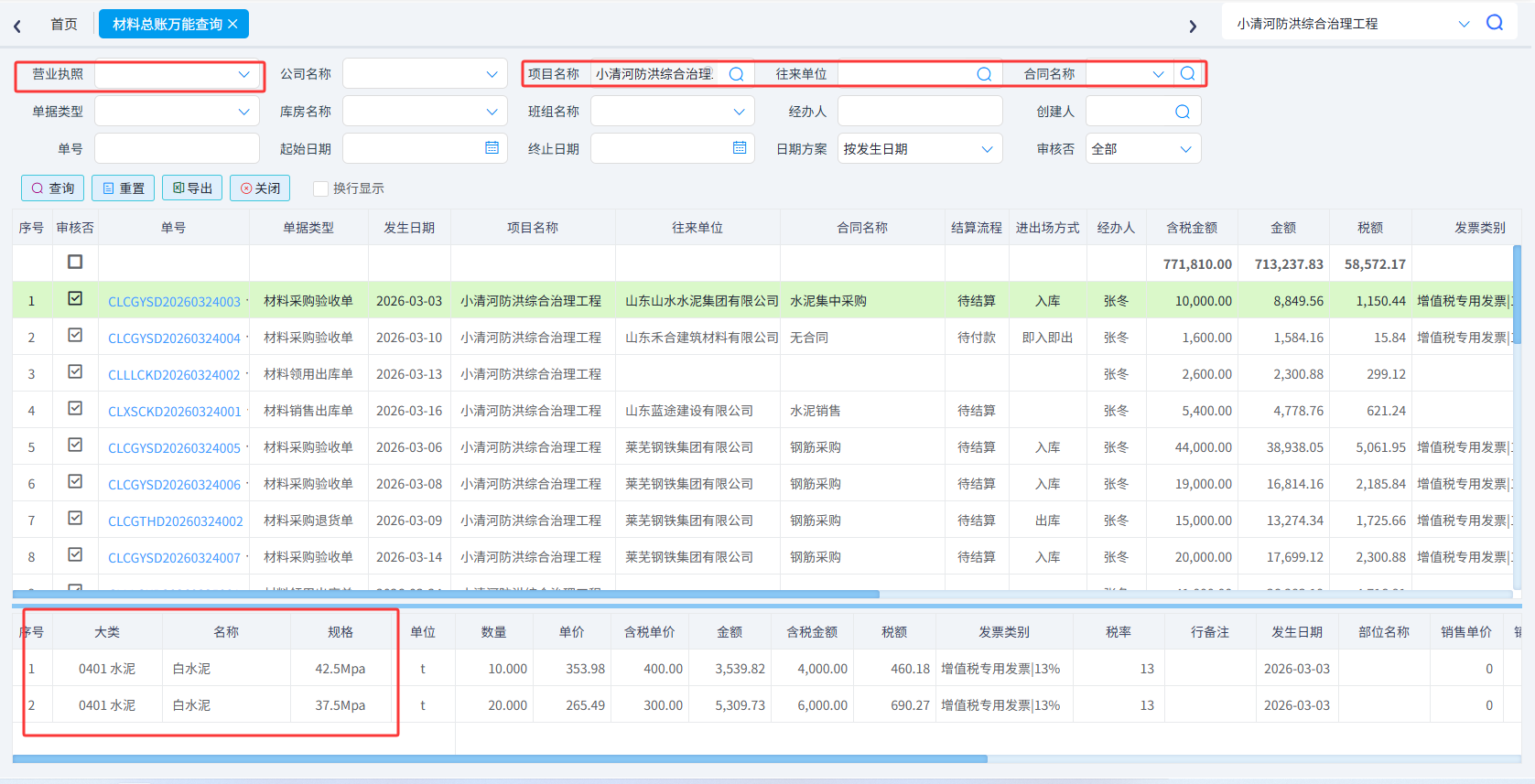Click the 查询 button

click(x=53, y=188)
